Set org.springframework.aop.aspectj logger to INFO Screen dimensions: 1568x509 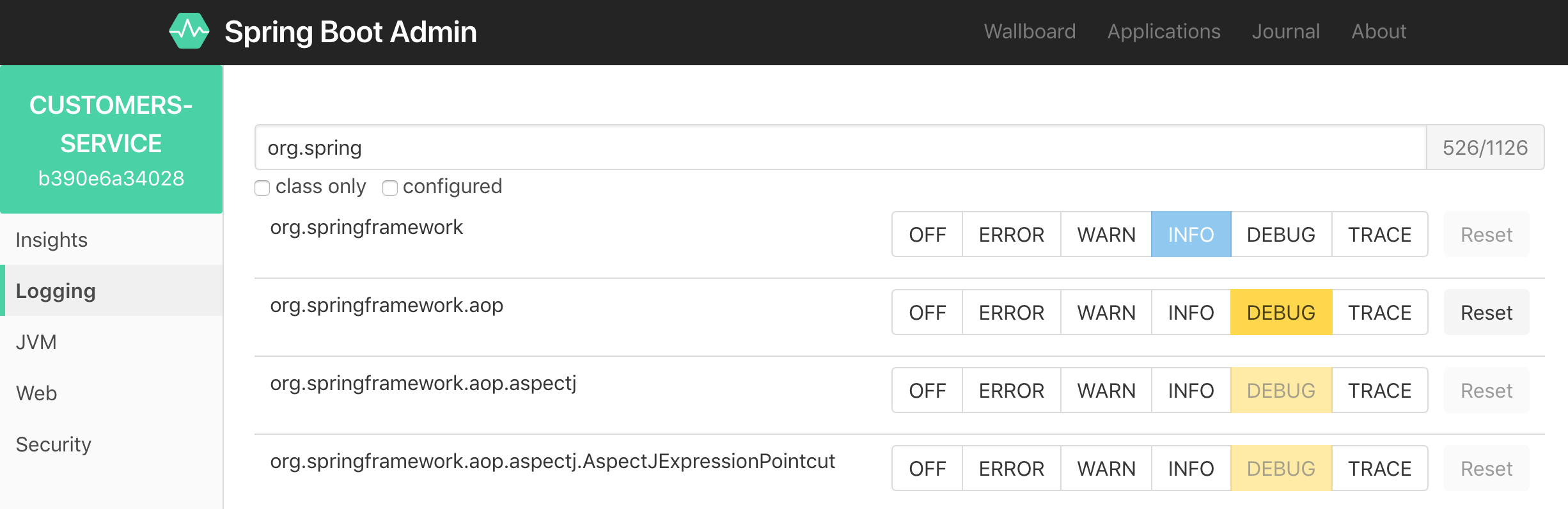tap(1191, 391)
